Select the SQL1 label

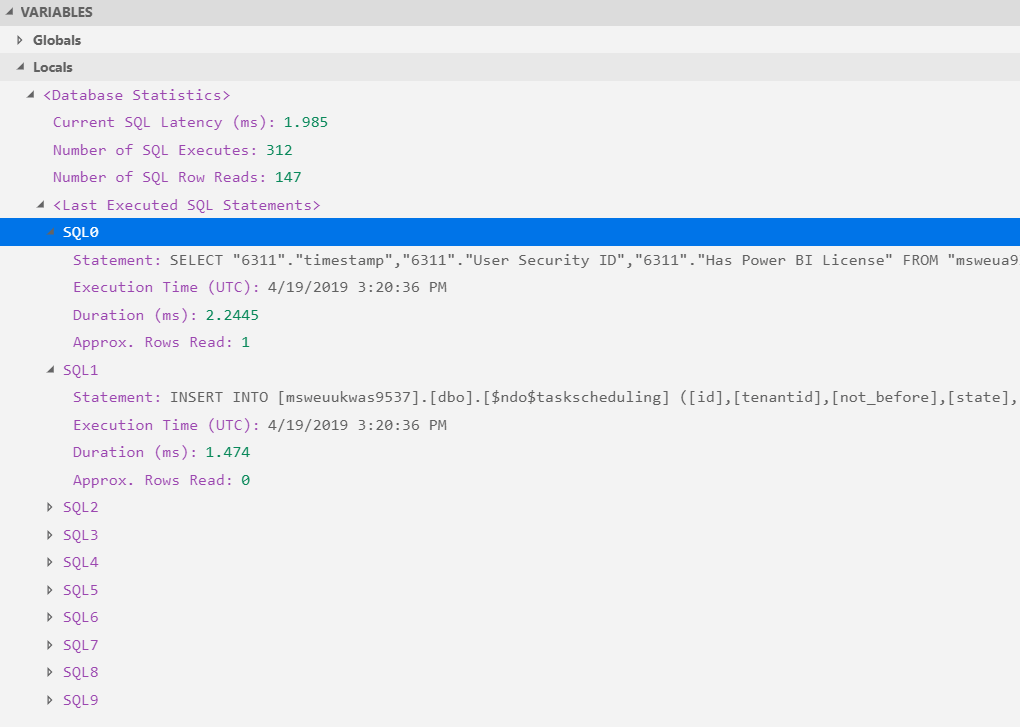[x=81, y=370]
